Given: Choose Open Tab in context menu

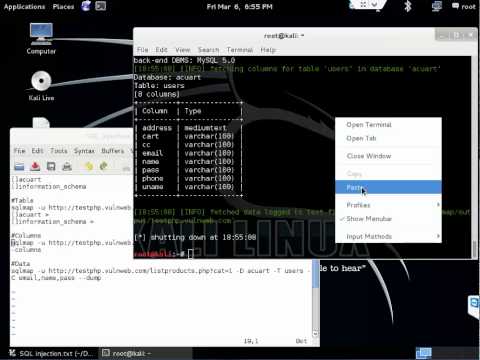Looking at the screenshot, I should (x=388, y=138).
